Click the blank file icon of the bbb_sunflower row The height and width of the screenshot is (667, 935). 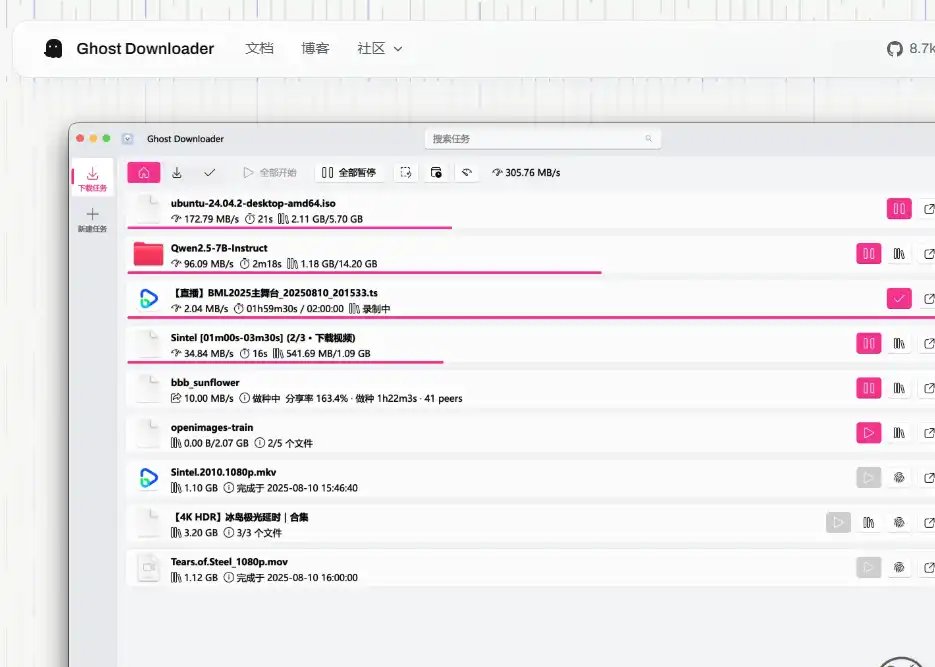coord(148,389)
